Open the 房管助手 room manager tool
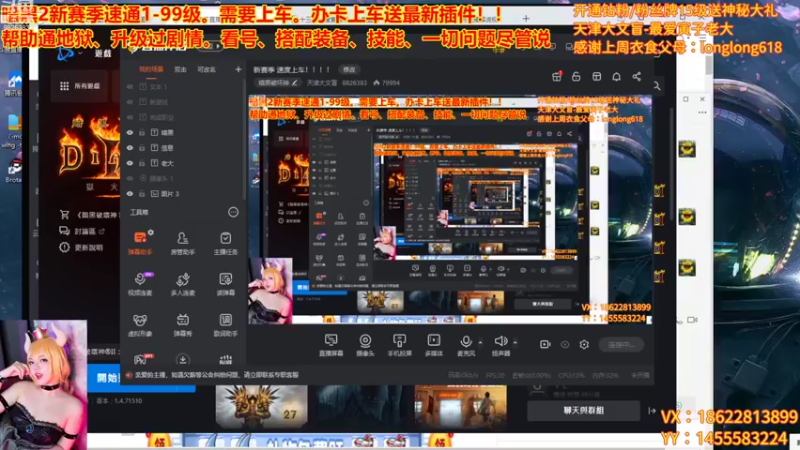Image resolution: width=800 pixels, height=450 pixels. pos(183,243)
